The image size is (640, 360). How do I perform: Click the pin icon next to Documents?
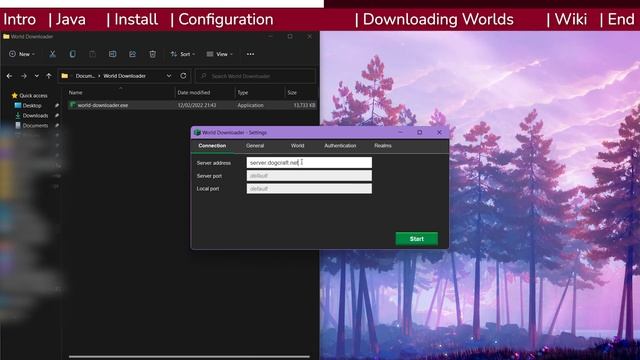57,126
